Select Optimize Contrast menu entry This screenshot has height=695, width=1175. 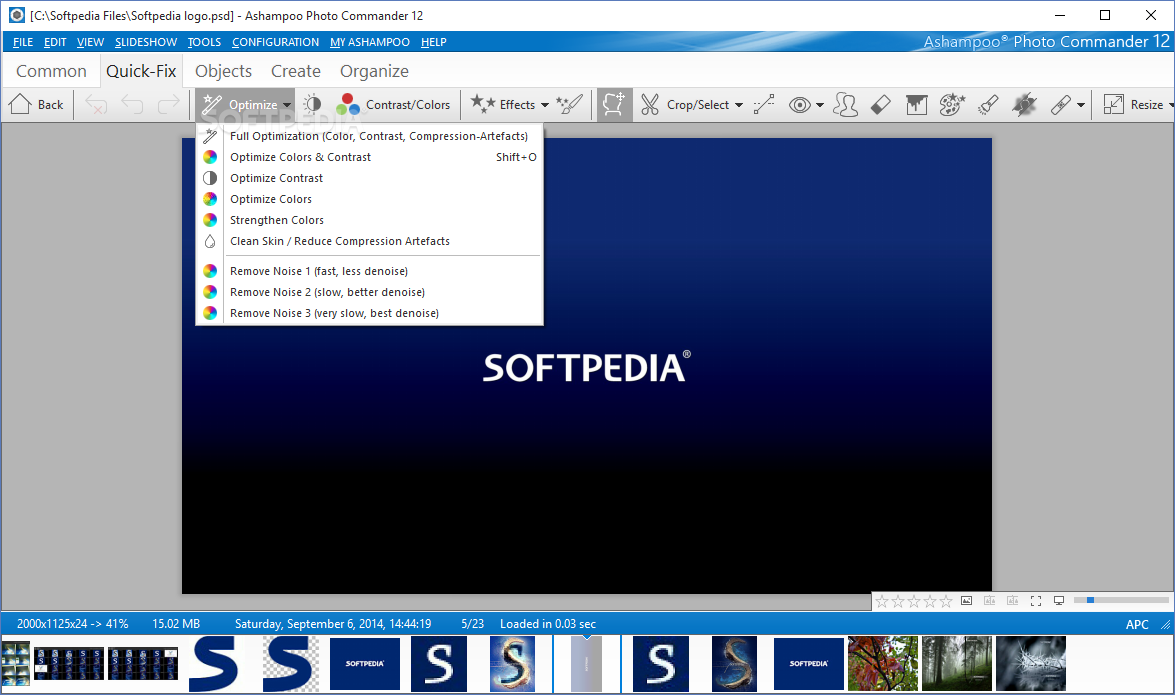pos(369,178)
